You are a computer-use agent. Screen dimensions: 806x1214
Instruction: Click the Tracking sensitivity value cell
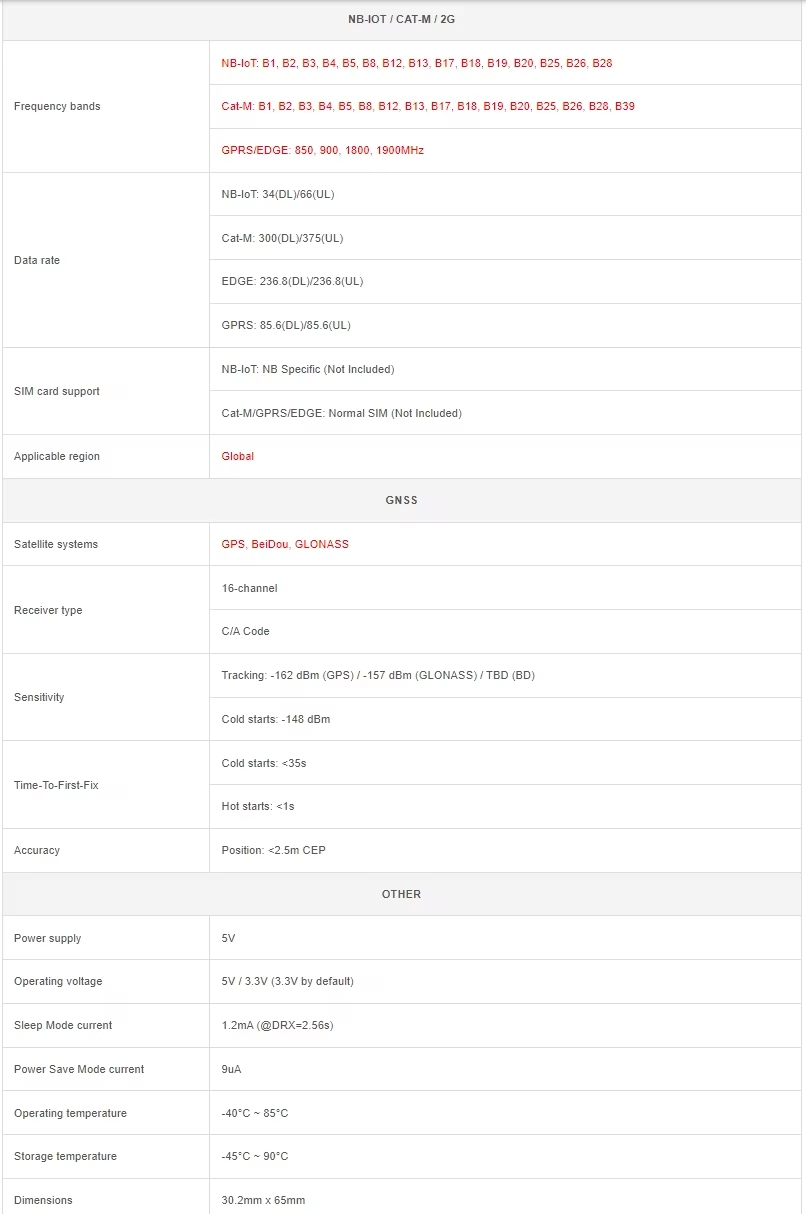coord(378,675)
